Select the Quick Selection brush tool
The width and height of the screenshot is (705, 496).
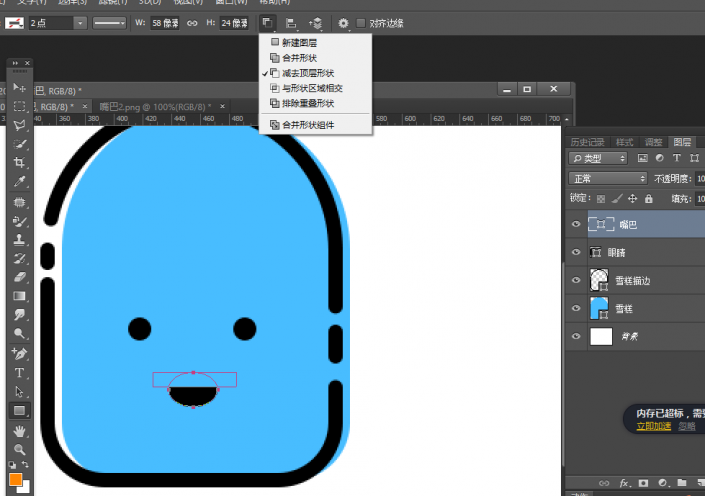coord(19,144)
